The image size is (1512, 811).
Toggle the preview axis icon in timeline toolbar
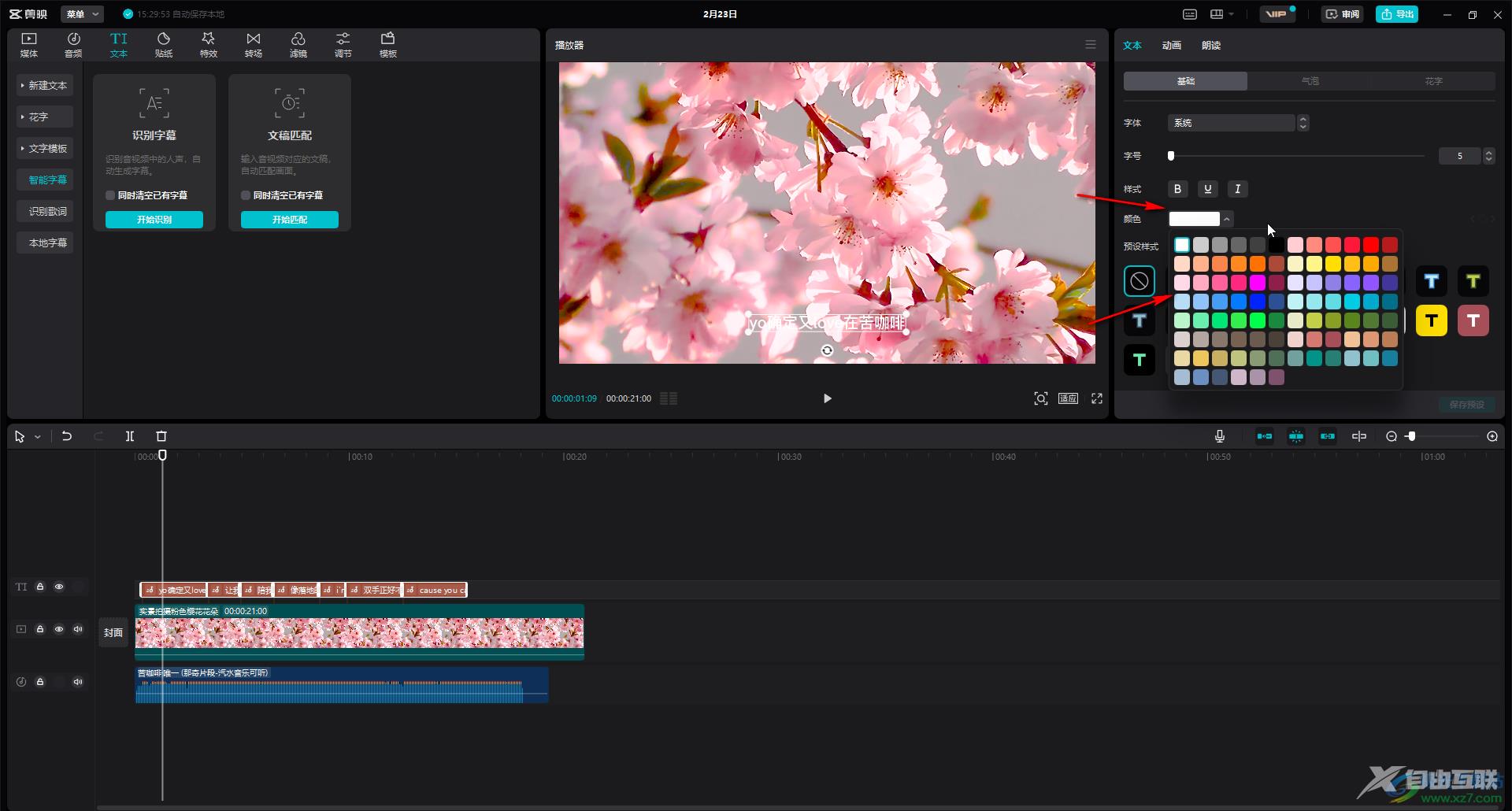click(1359, 436)
